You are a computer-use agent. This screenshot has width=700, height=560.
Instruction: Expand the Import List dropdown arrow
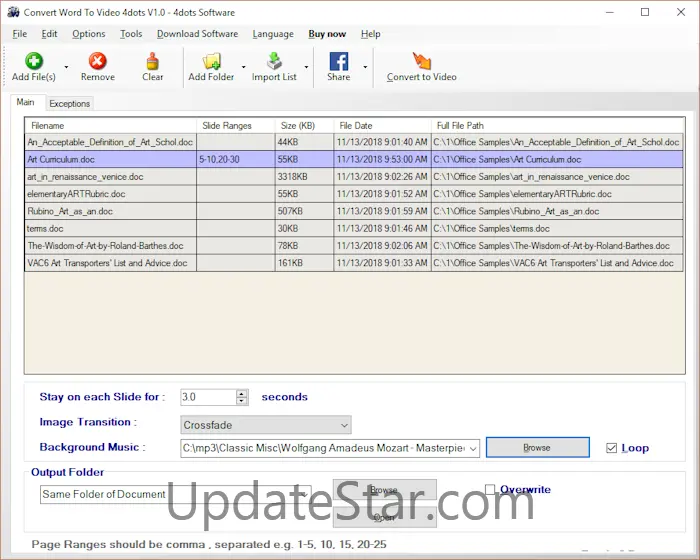pyautogui.click(x=306, y=67)
